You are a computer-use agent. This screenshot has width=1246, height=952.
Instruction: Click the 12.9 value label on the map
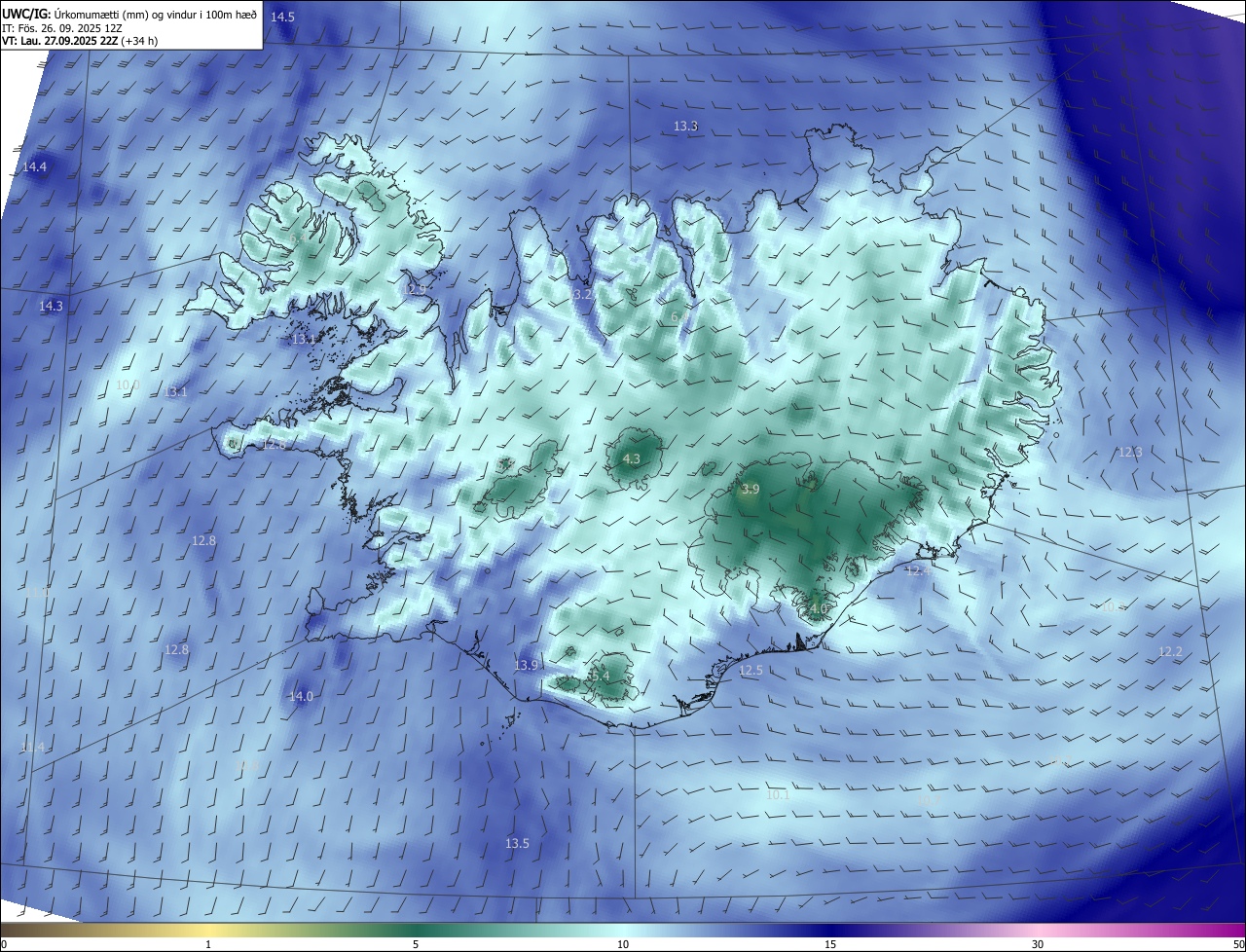[417, 289]
